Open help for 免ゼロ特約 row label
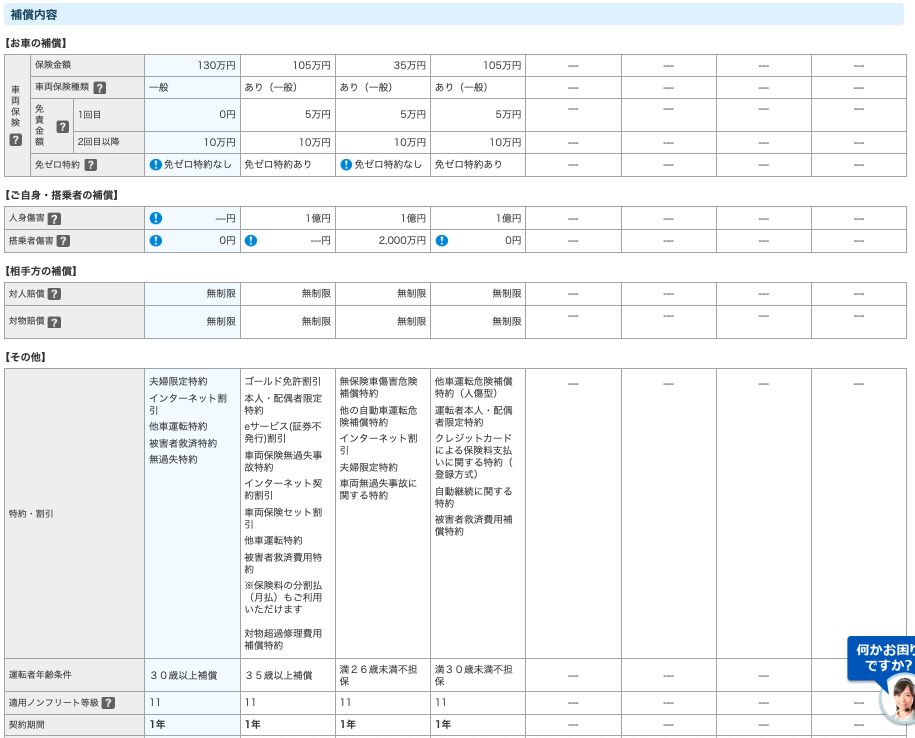The image size is (915, 738). coord(91,165)
